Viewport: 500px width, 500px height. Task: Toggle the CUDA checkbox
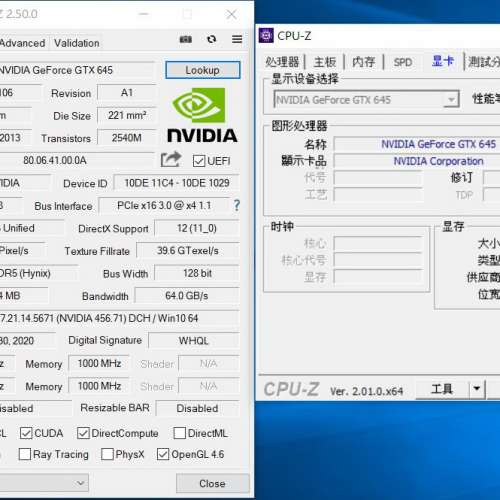click(x=26, y=433)
